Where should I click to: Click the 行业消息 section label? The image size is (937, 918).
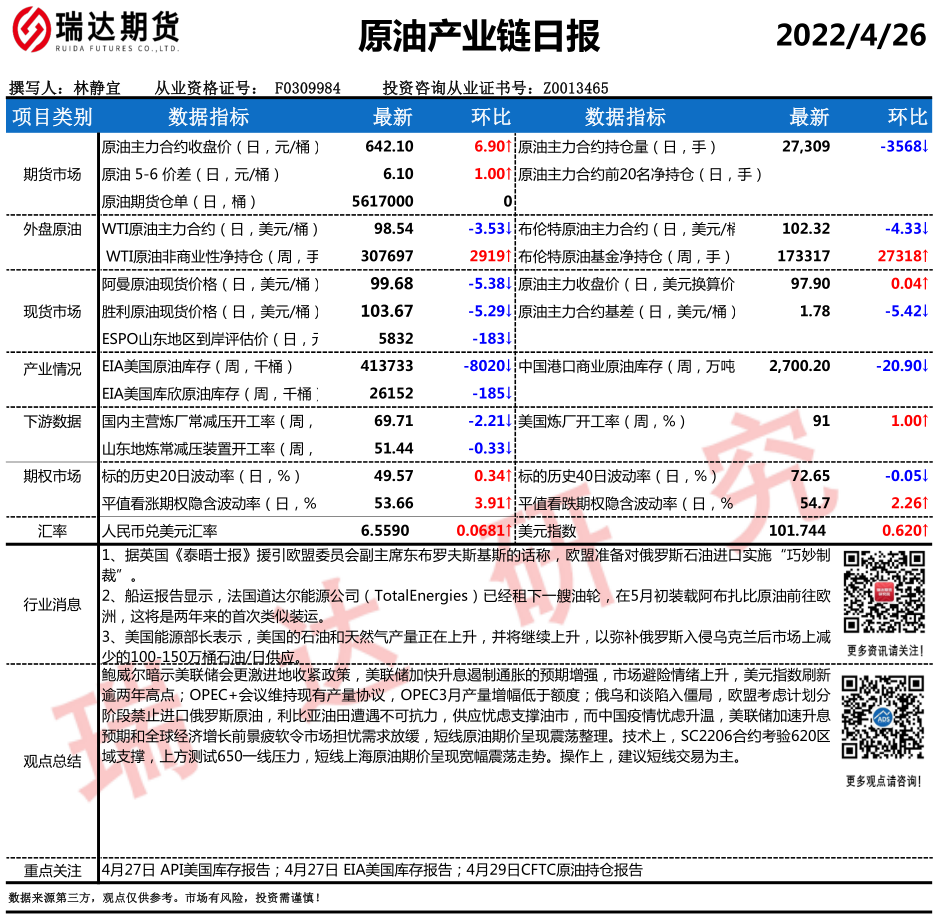point(52,603)
